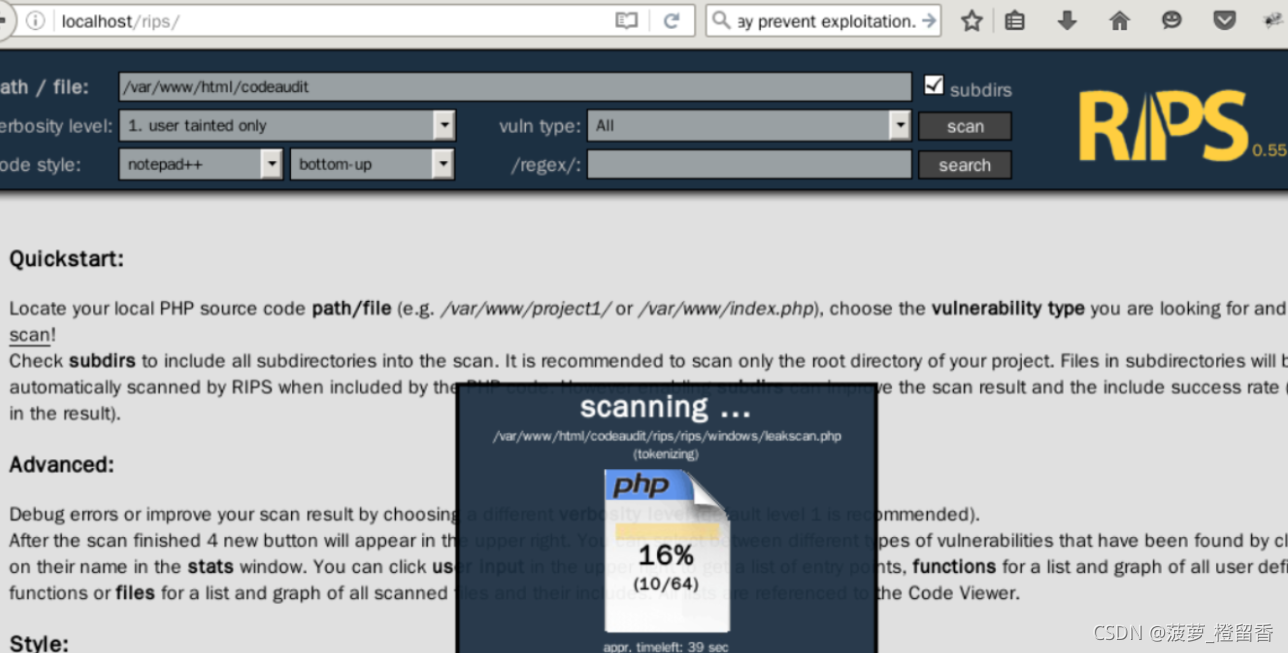Click the (tokenizing) status text
This screenshot has width=1288, height=653.
[x=666, y=454]
